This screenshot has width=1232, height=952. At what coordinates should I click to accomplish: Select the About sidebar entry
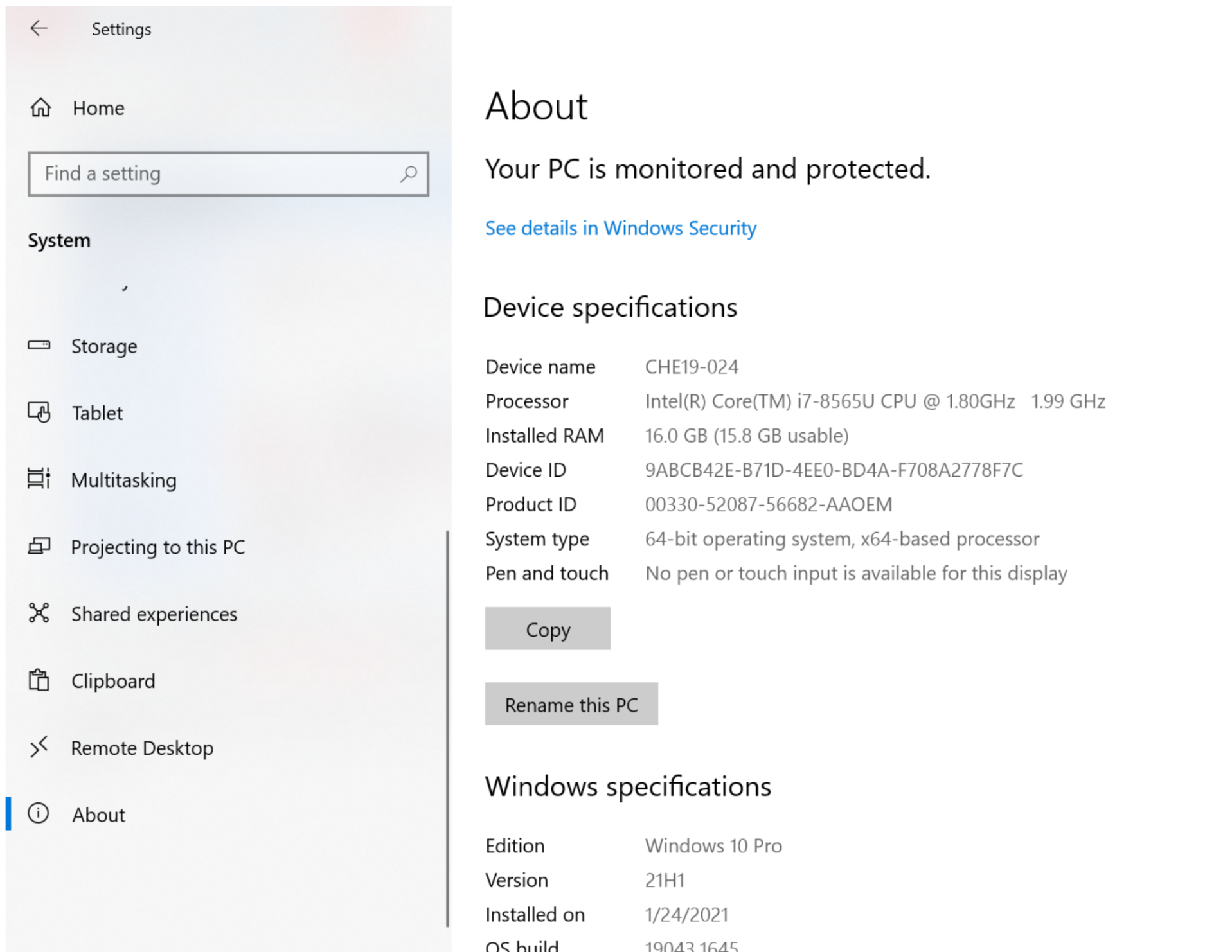pyautogui.click(x=228, y=815)
